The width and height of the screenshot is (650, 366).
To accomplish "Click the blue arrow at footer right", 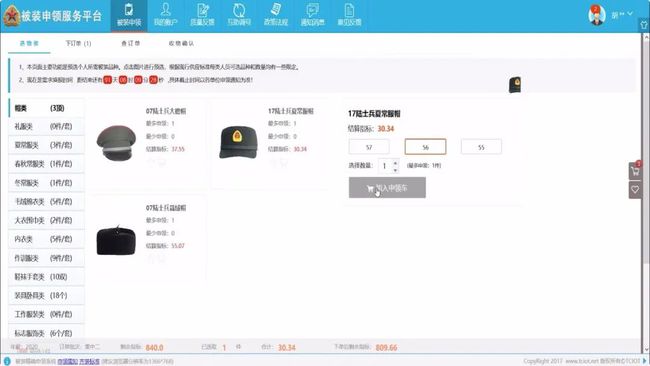I will (x=645, y=361).
